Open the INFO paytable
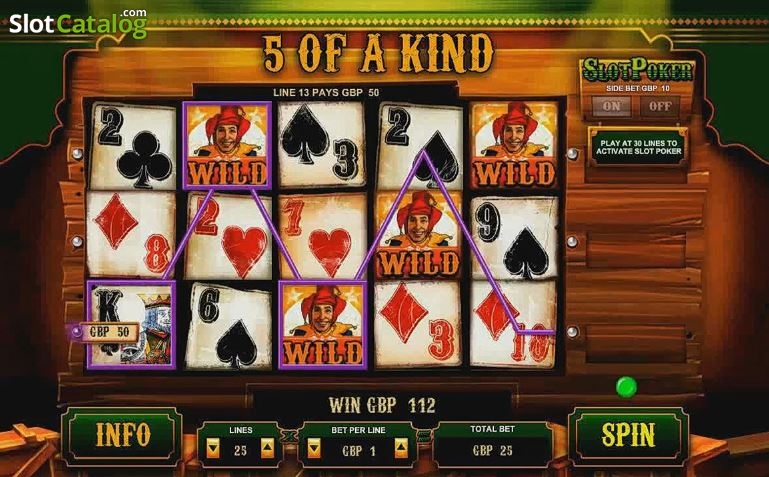Screen dimensions: 769x477 tap(123, 435)
